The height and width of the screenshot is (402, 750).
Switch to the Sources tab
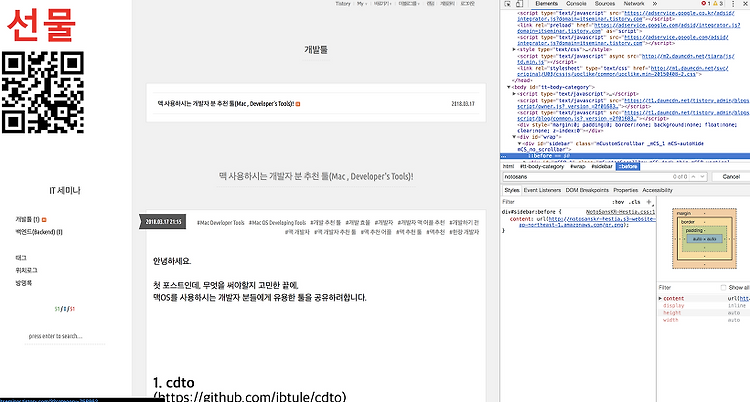click(x=605, y=3)
